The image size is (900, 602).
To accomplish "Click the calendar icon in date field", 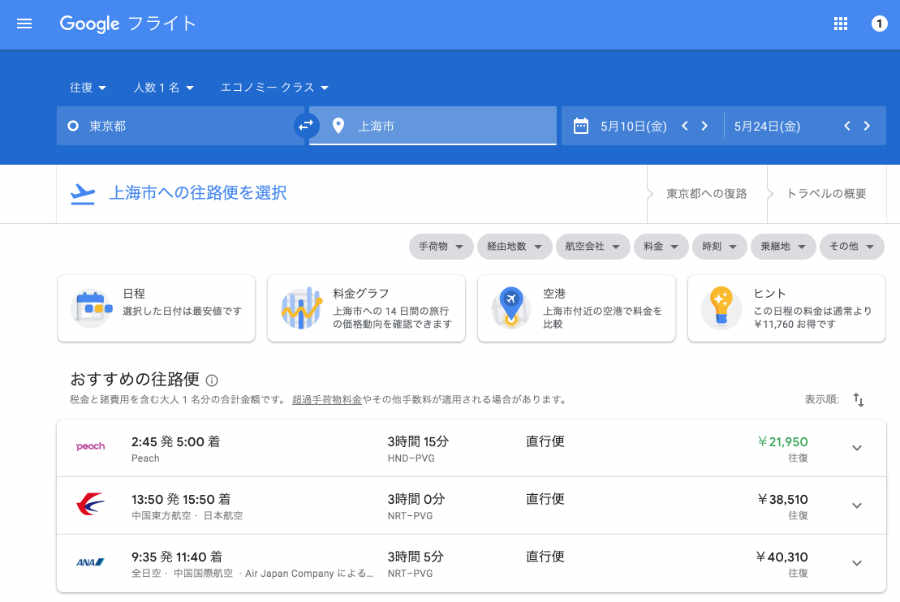I will pyautogui.click(x=581, y=126).
